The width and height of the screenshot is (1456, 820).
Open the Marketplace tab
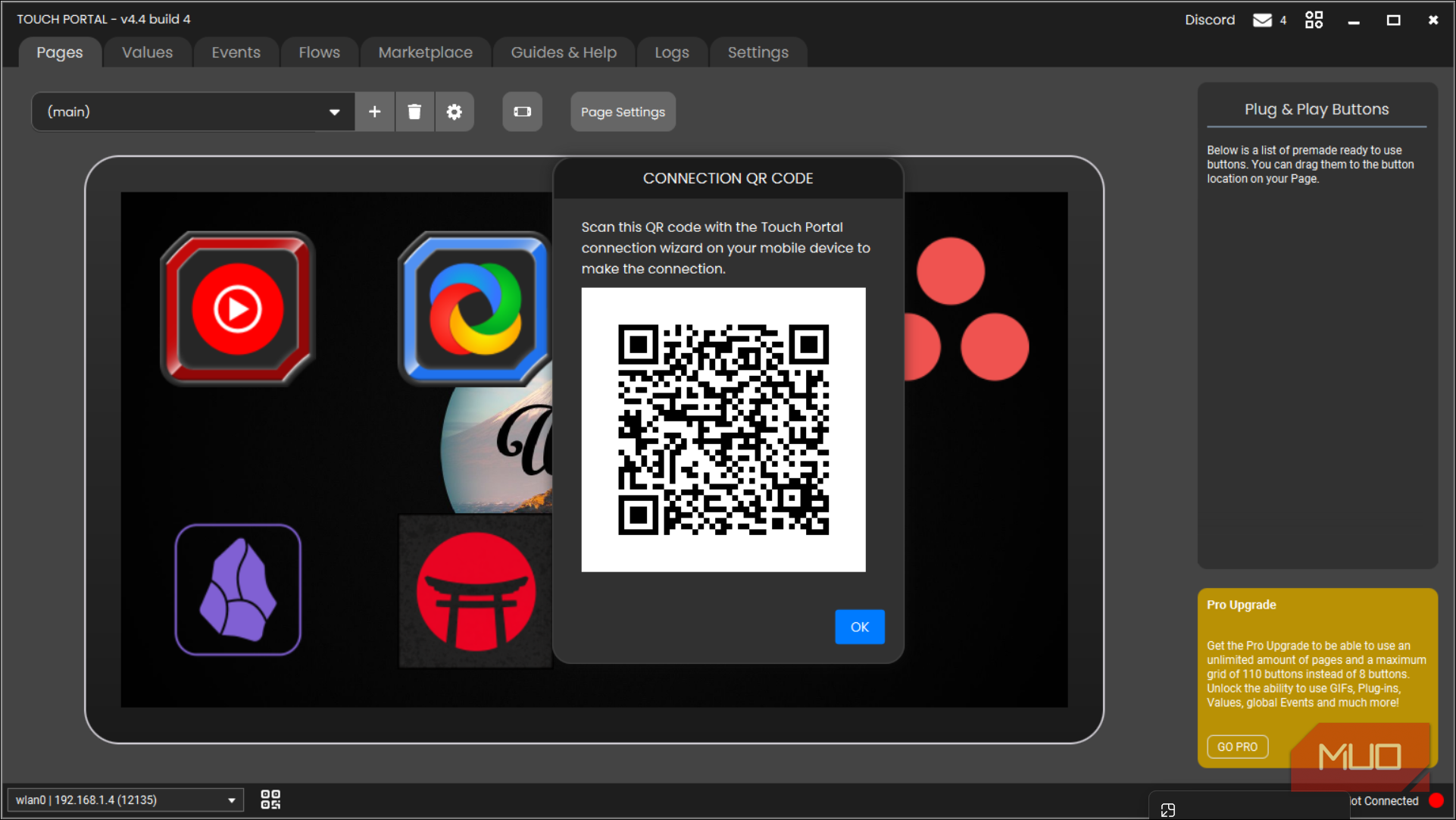pos(425,52)
